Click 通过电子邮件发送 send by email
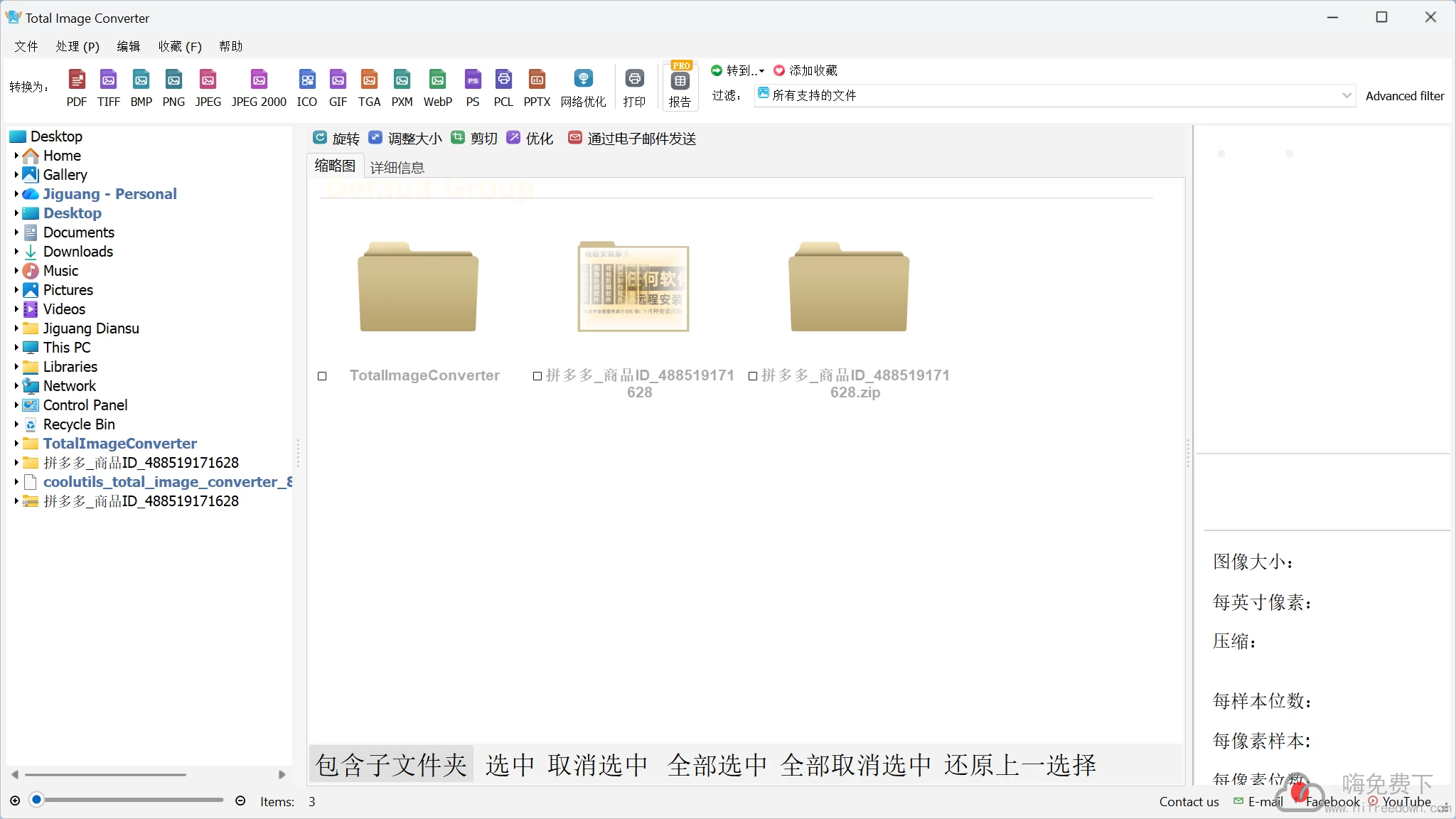 point(632,138)
